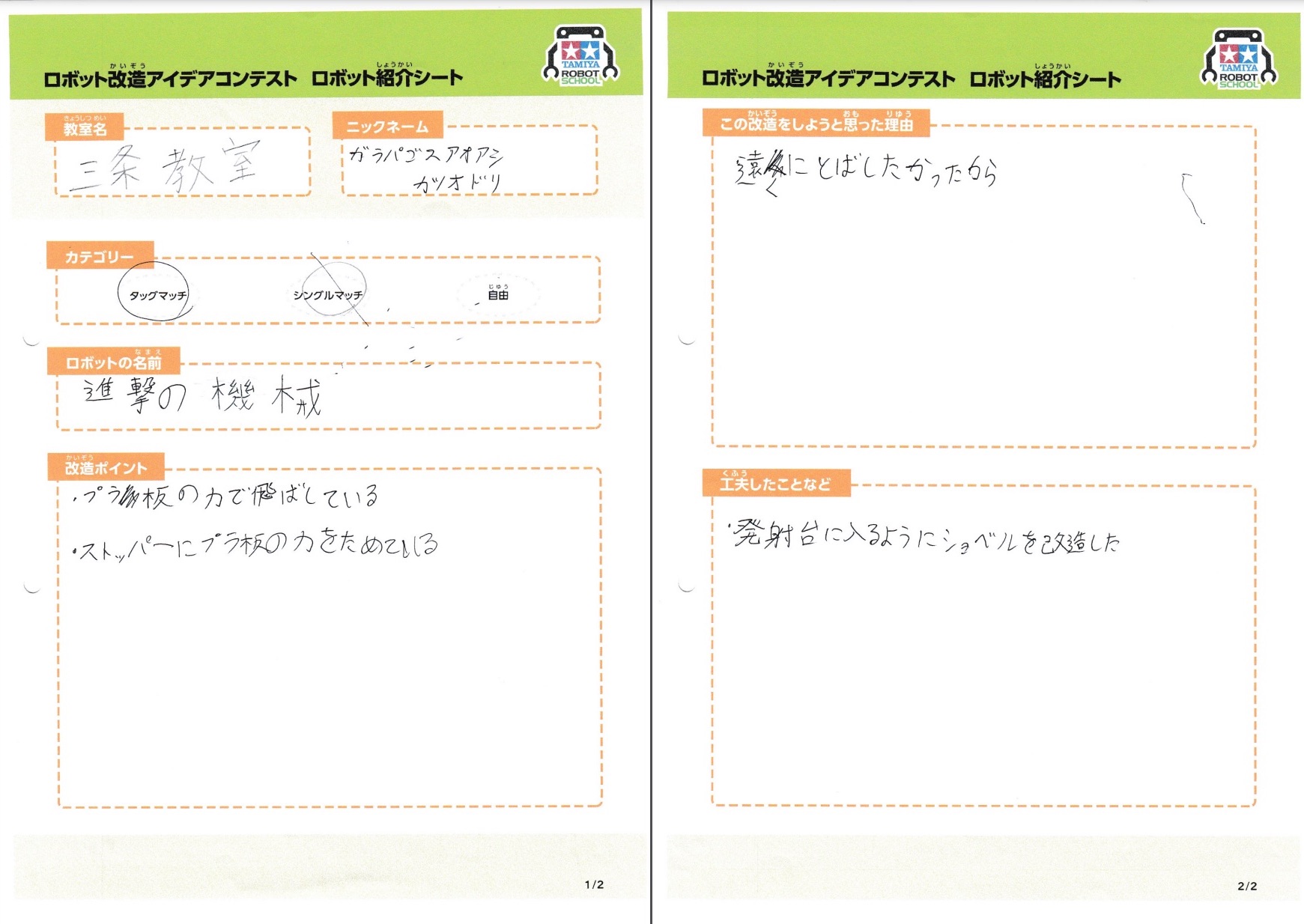Click the 教室名 field containing 三条教室
This screenshot has width=1304, height=924.
pos(182,162)
